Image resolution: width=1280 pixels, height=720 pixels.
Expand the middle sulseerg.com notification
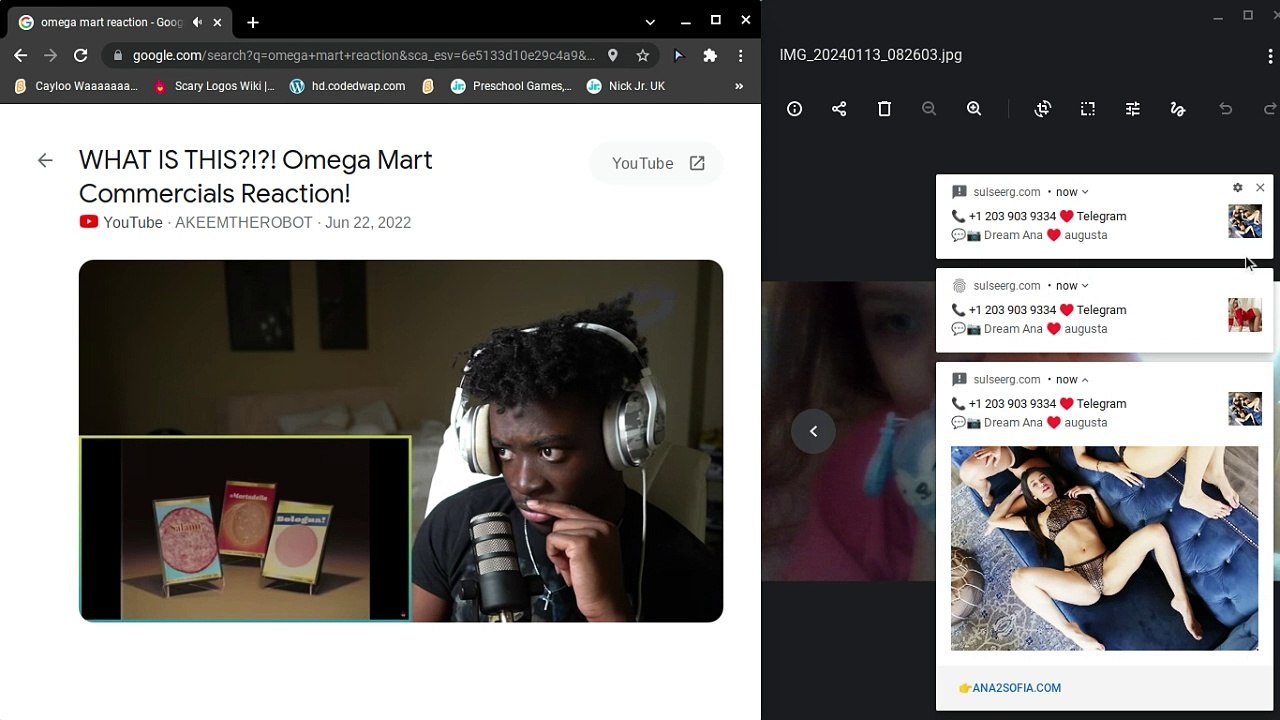point(1085,286)
